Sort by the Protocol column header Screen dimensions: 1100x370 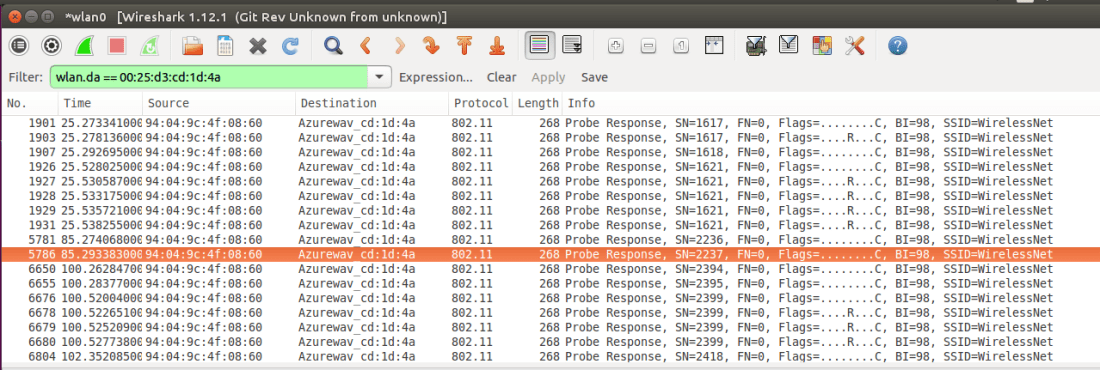click(x=481, y=103)
